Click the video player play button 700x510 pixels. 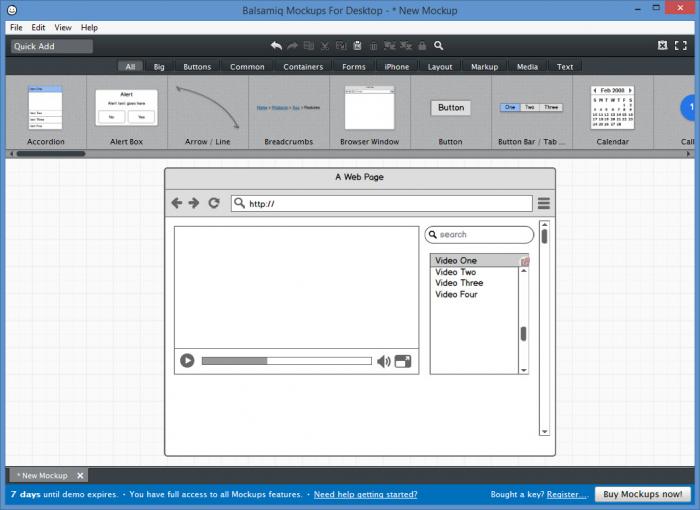click(x=187, y=360)
